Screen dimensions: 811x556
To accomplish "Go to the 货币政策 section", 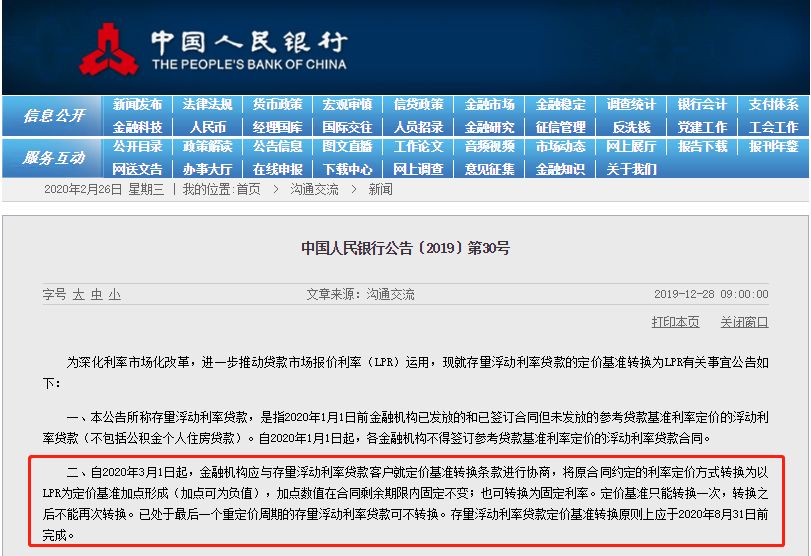I will coord(277,105).
